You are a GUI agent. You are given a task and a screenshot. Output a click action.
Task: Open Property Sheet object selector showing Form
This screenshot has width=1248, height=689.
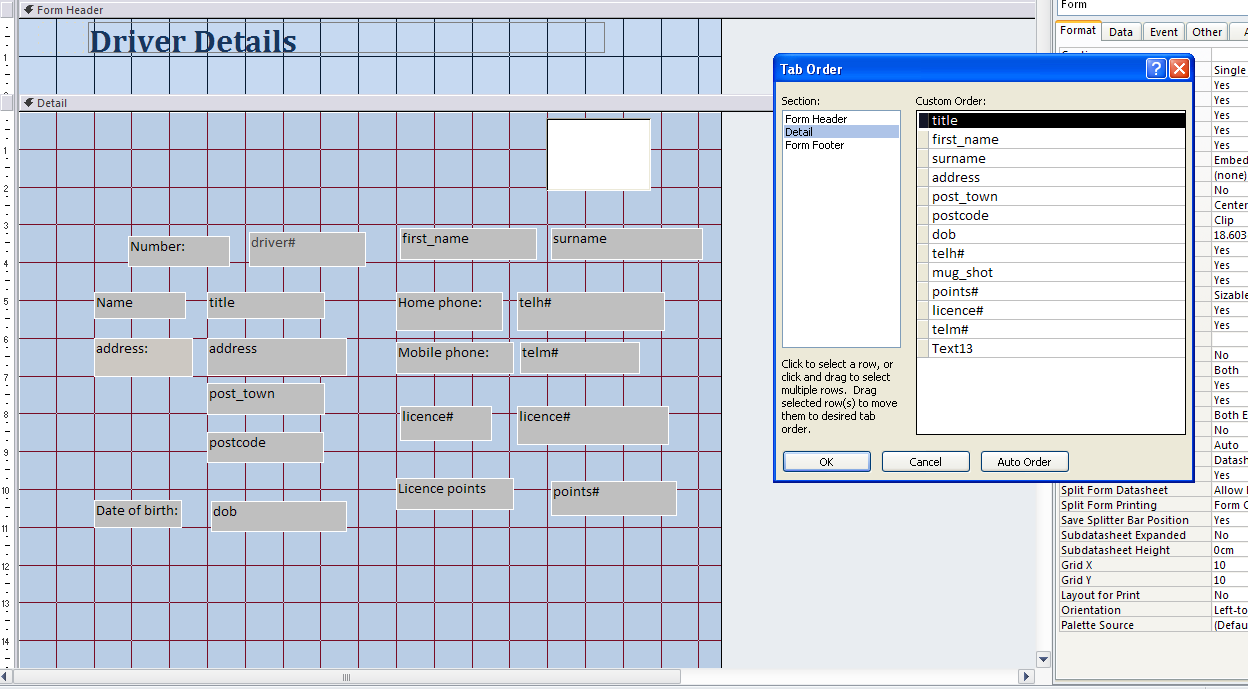click(1152, 5)
